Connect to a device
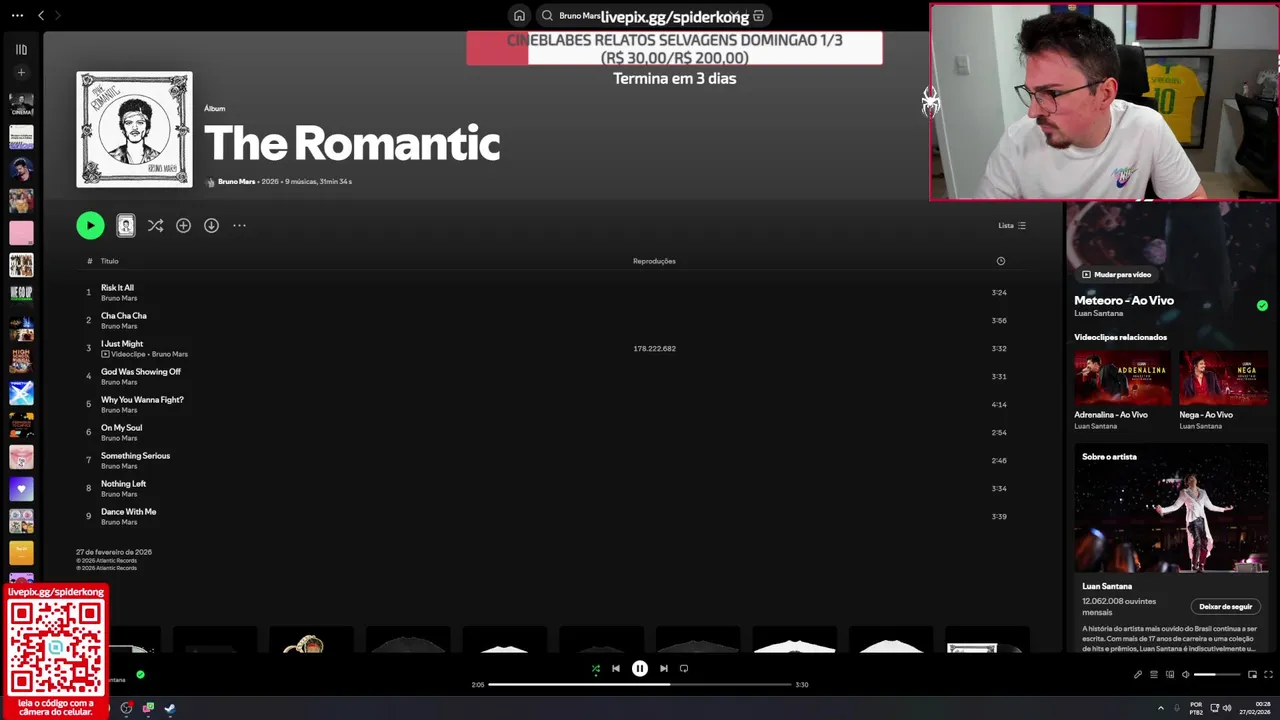1280x720 pixels. [1170, 675]
